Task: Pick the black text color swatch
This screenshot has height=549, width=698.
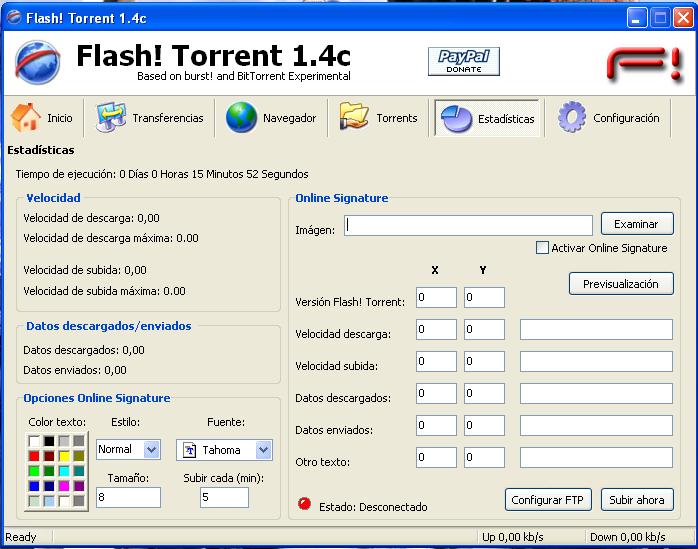Action: [x=49, y=441]
